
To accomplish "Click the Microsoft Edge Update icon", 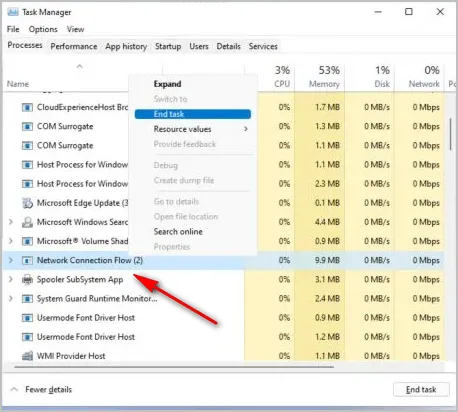I will click(27, 203).
